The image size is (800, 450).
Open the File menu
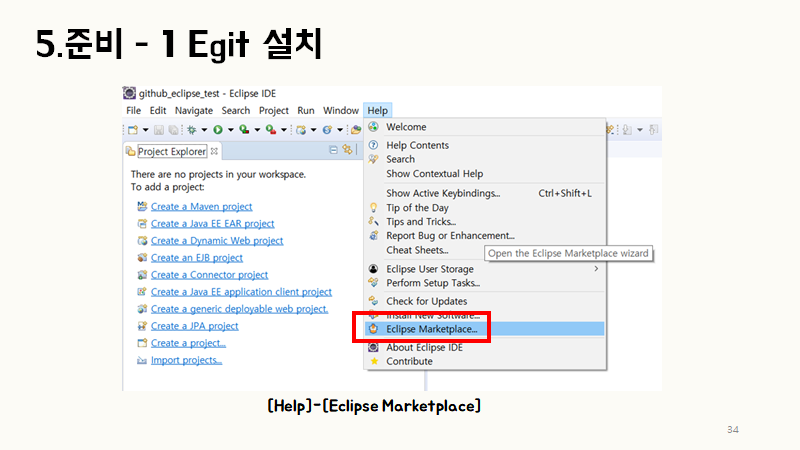pyautogui.click(x=133, y=111)
